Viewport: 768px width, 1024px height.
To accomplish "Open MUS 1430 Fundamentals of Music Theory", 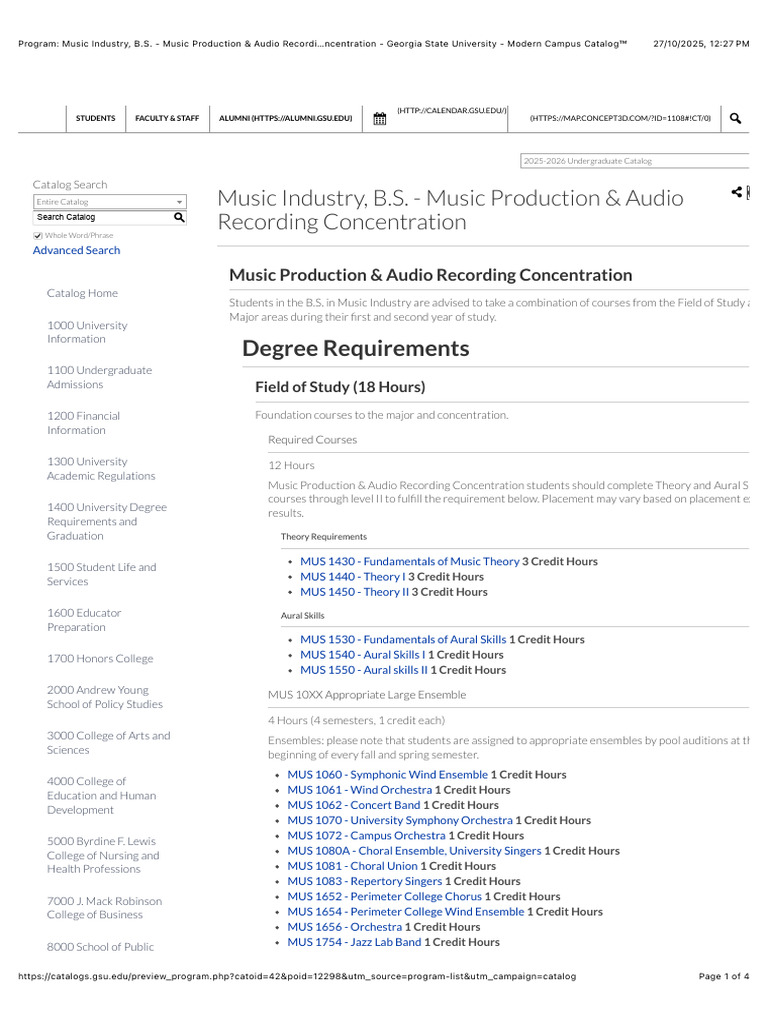I will (409, 561).
